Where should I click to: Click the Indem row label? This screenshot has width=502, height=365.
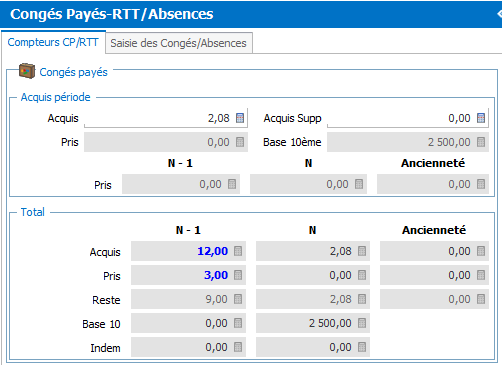(105, 348)
